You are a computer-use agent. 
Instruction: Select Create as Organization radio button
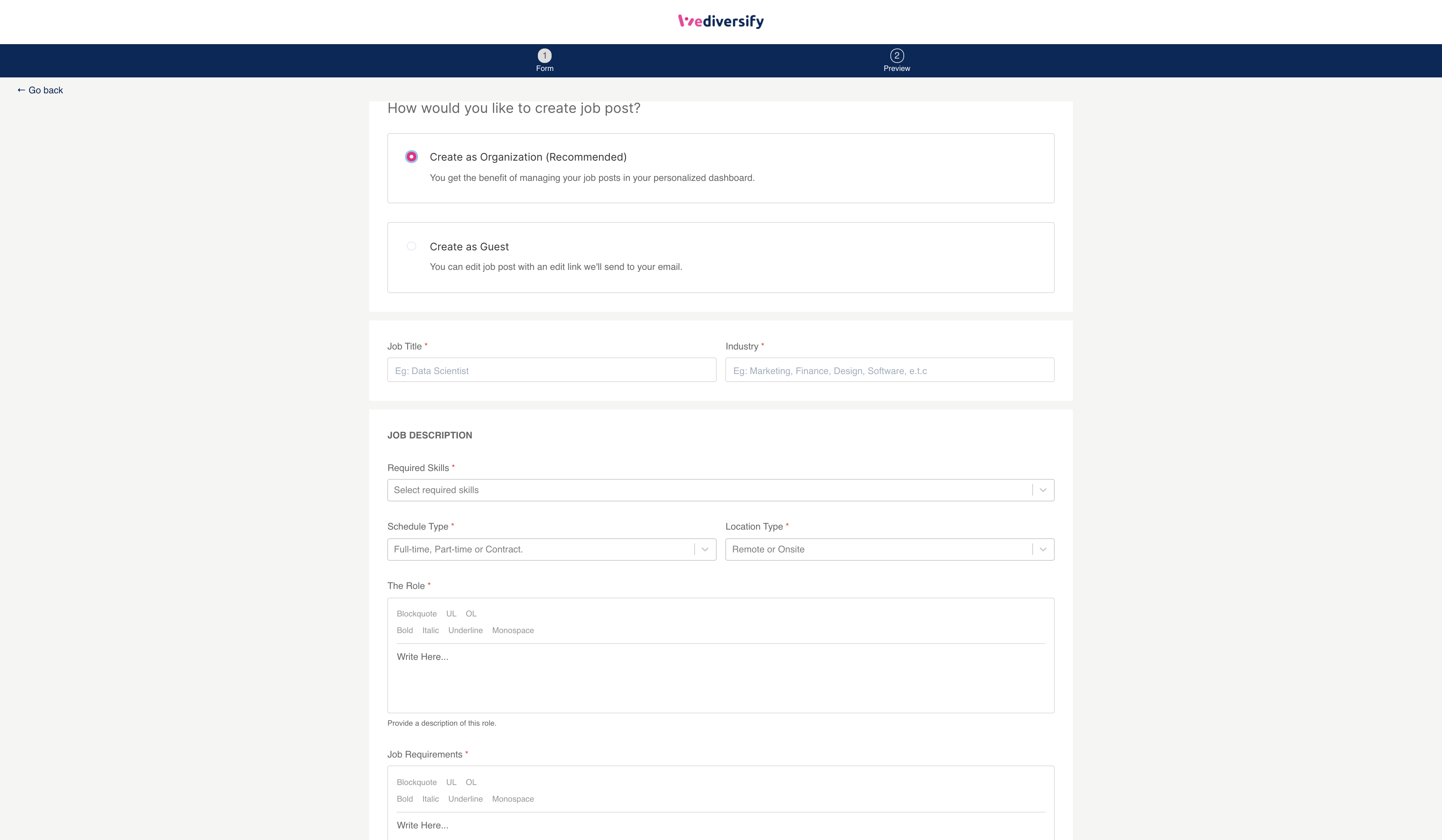pyautogui.click(x=411, y=157)
